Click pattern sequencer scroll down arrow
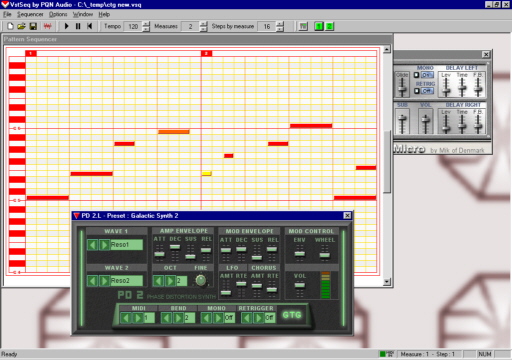 387,282
